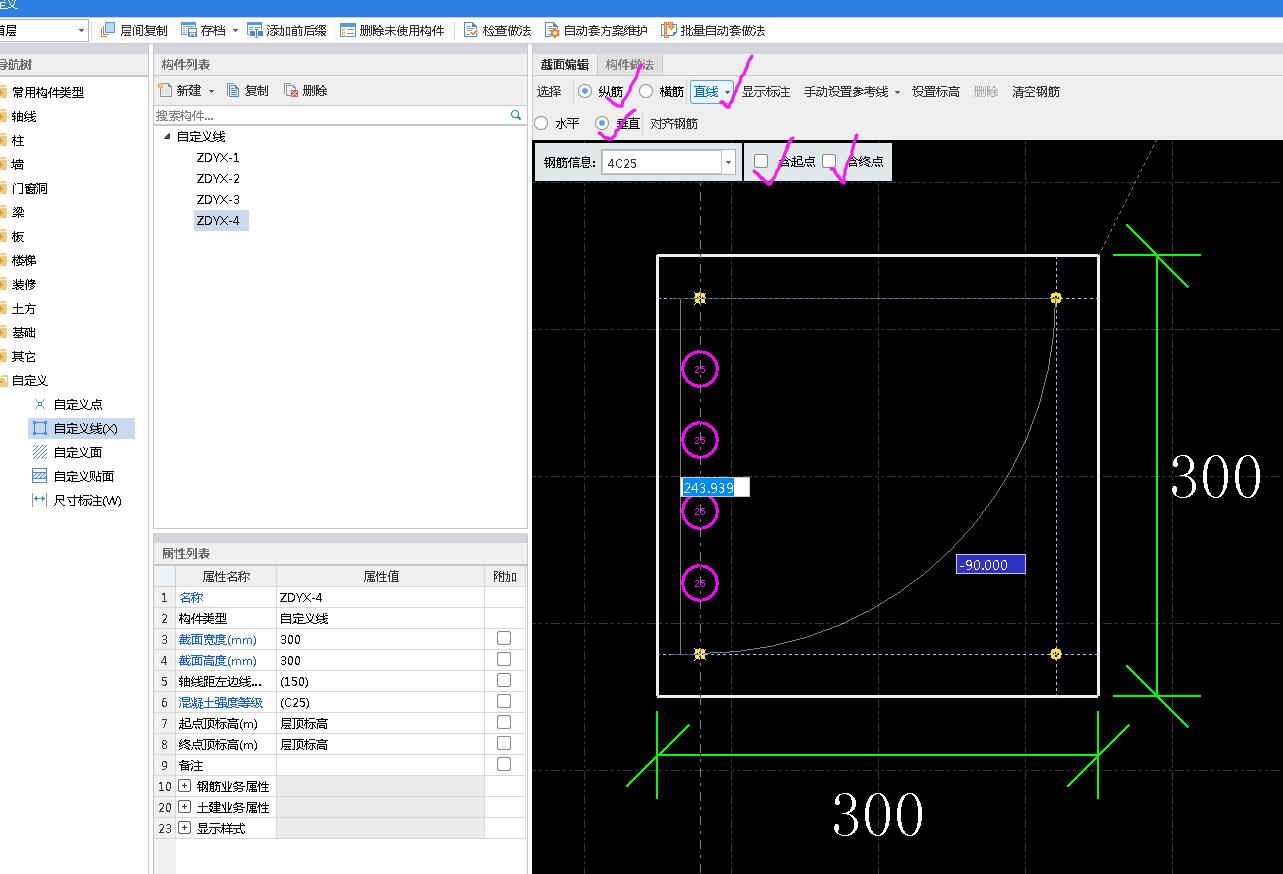Click the 删除未使用构件 icon

(348, 30)
